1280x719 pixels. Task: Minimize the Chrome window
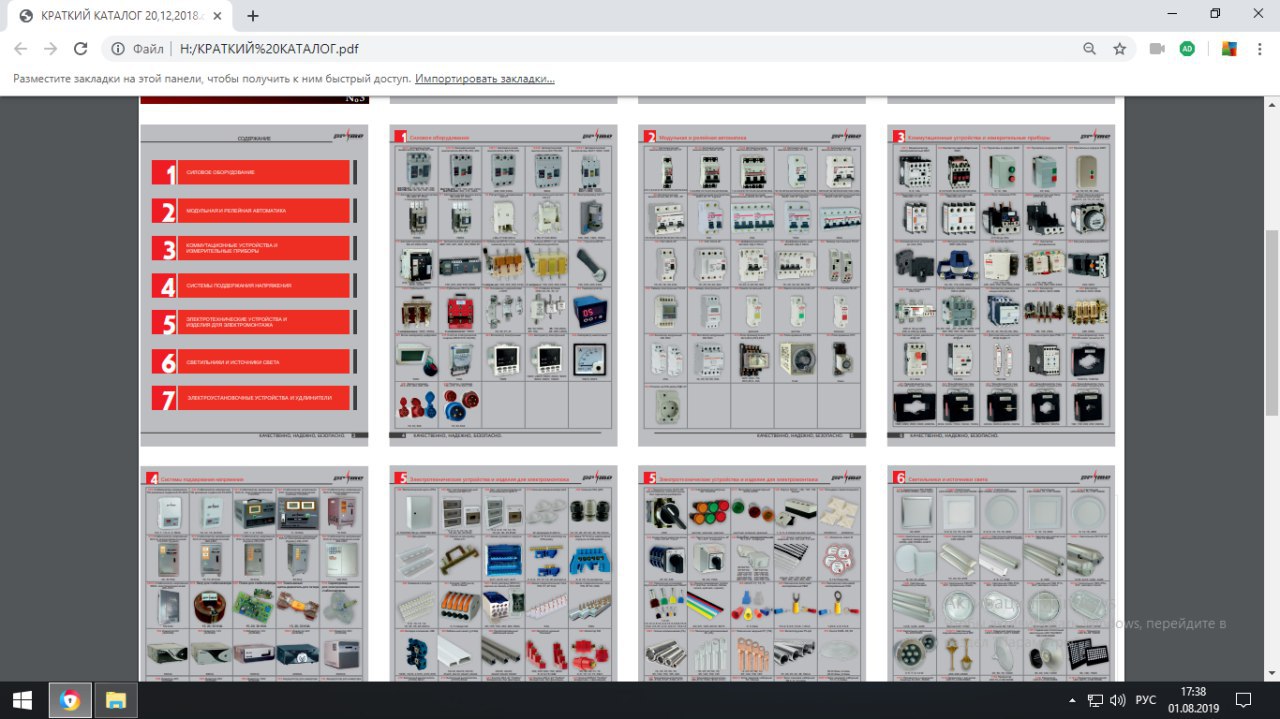(1170, 14)
